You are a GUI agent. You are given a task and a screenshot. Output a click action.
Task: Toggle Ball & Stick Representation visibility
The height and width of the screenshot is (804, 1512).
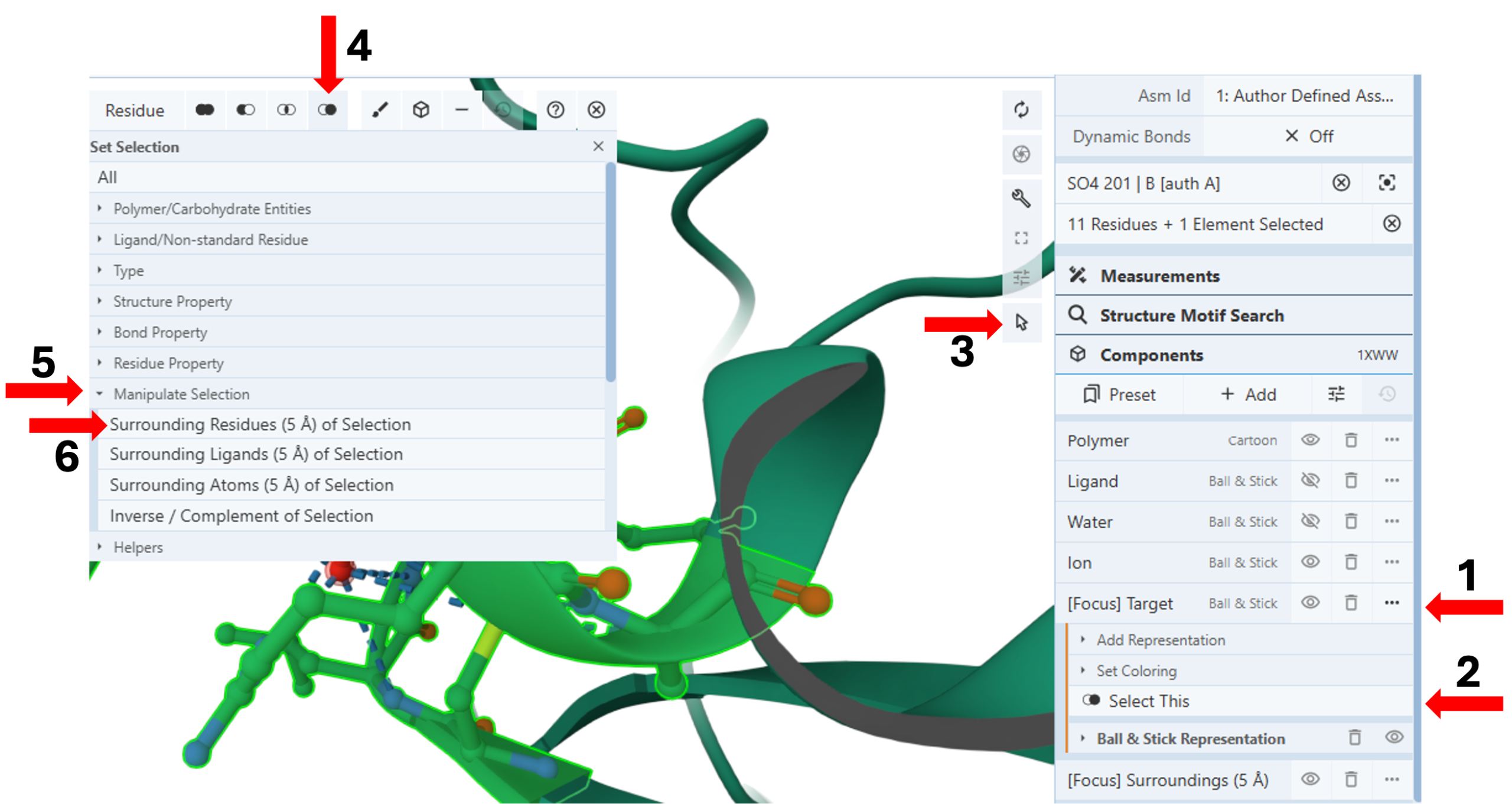(1394, 737)
